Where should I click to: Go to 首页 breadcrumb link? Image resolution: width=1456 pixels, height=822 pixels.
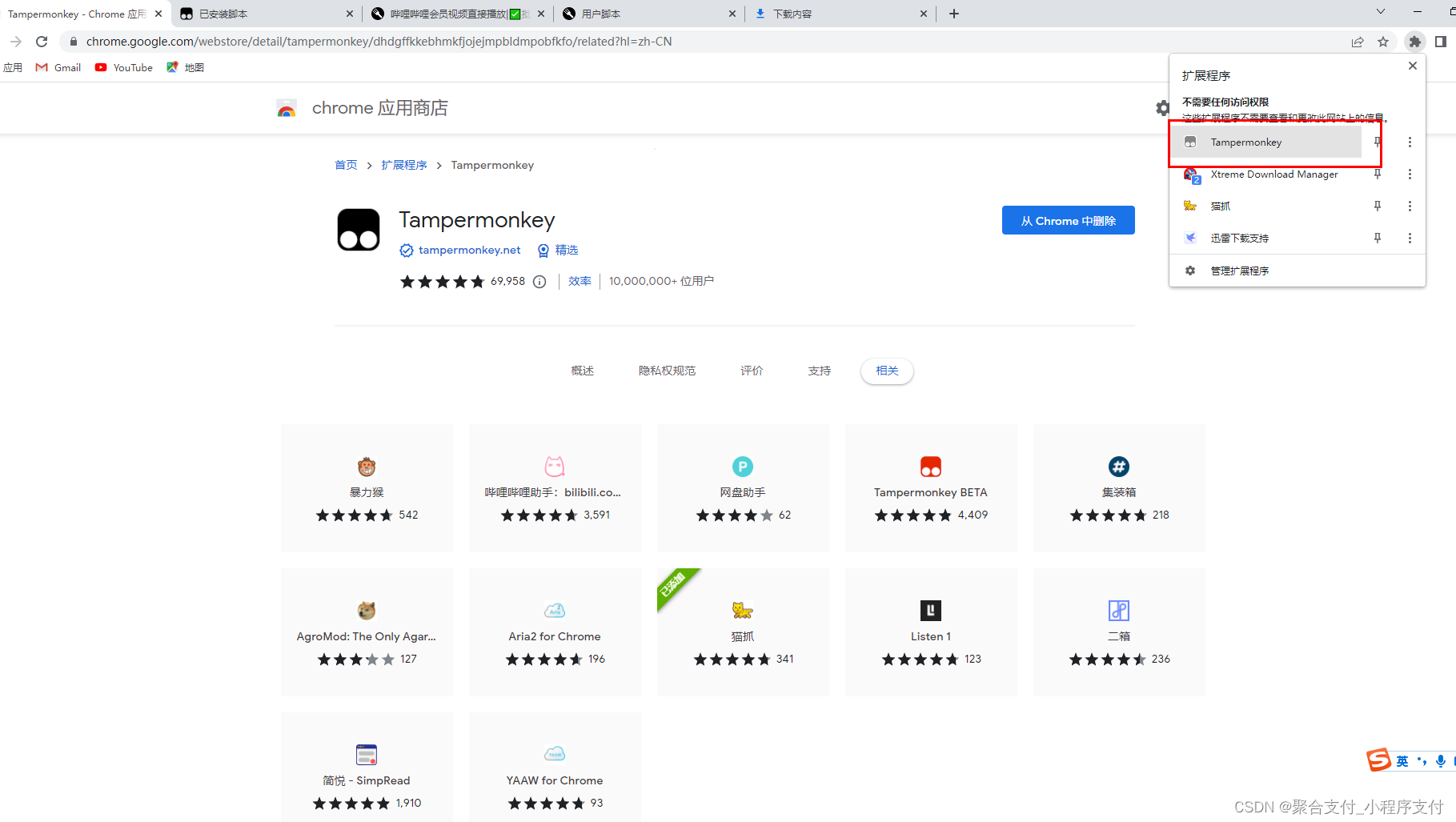click(346, 165)
